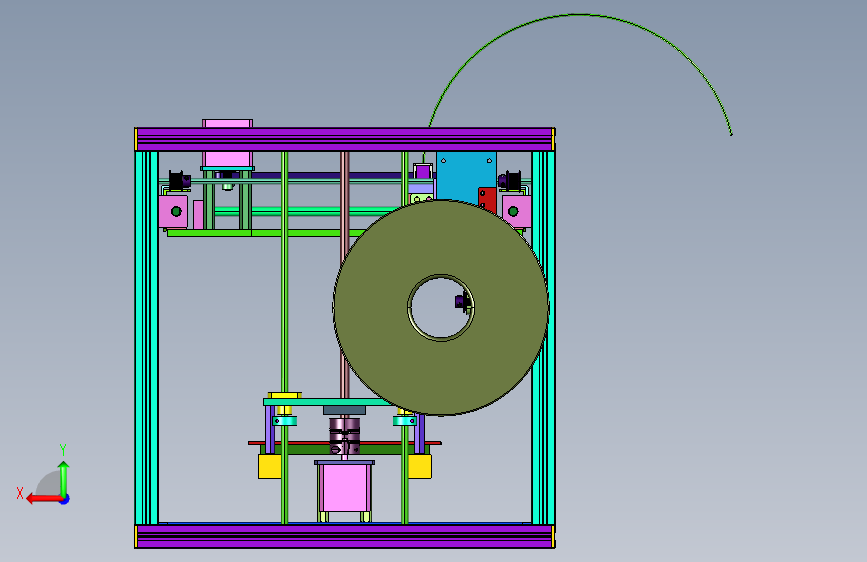Click the green Y axis arrow of triad
The height and width of the screenshot is (562, 867).
click(64, 478)
